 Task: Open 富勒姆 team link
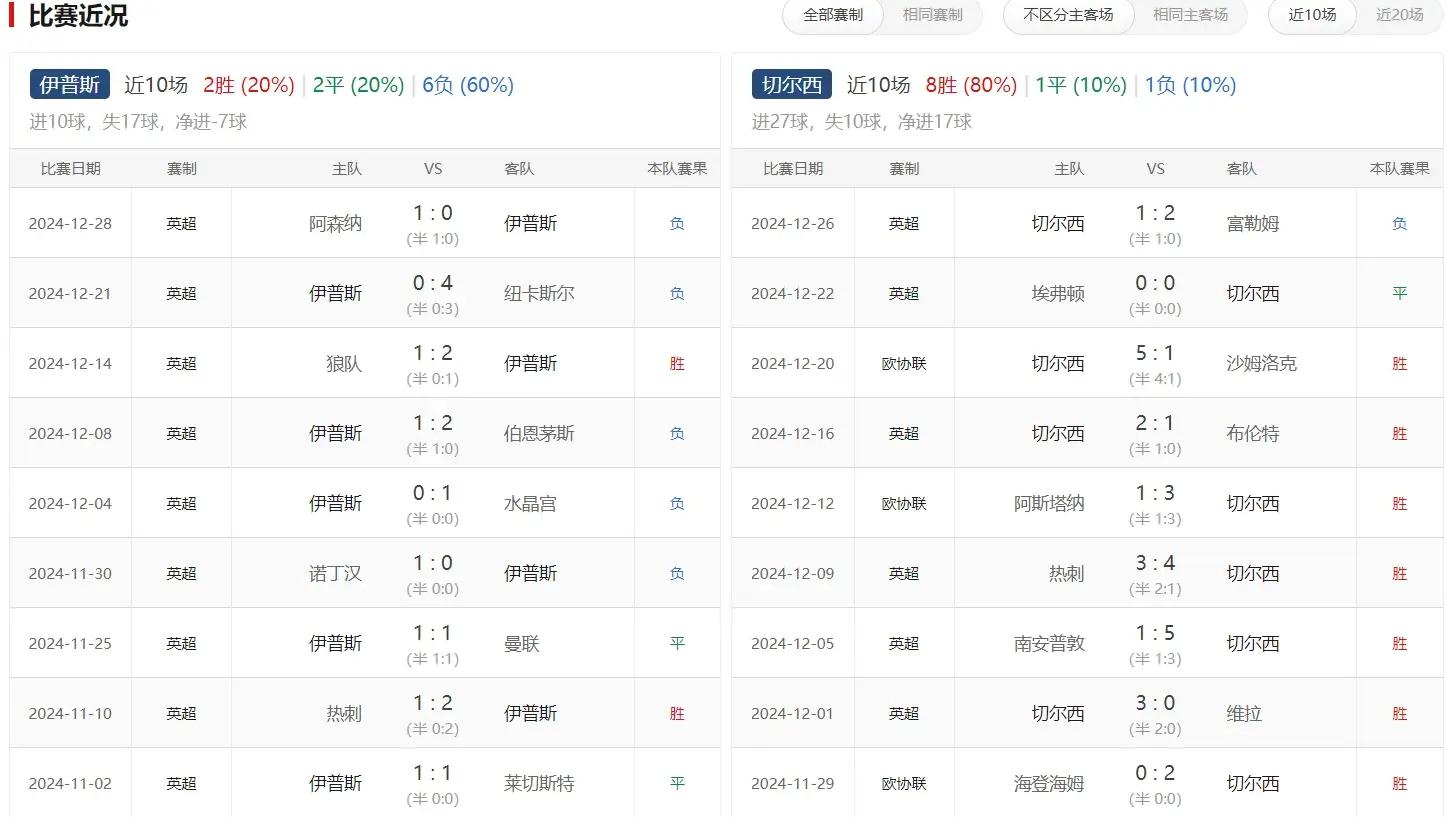(x=1253, y=223)
